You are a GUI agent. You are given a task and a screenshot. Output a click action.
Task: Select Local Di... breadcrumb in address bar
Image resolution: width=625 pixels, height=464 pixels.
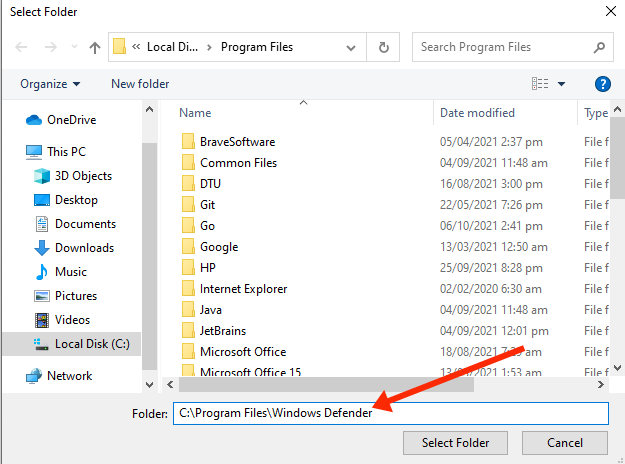coord(172,47)
